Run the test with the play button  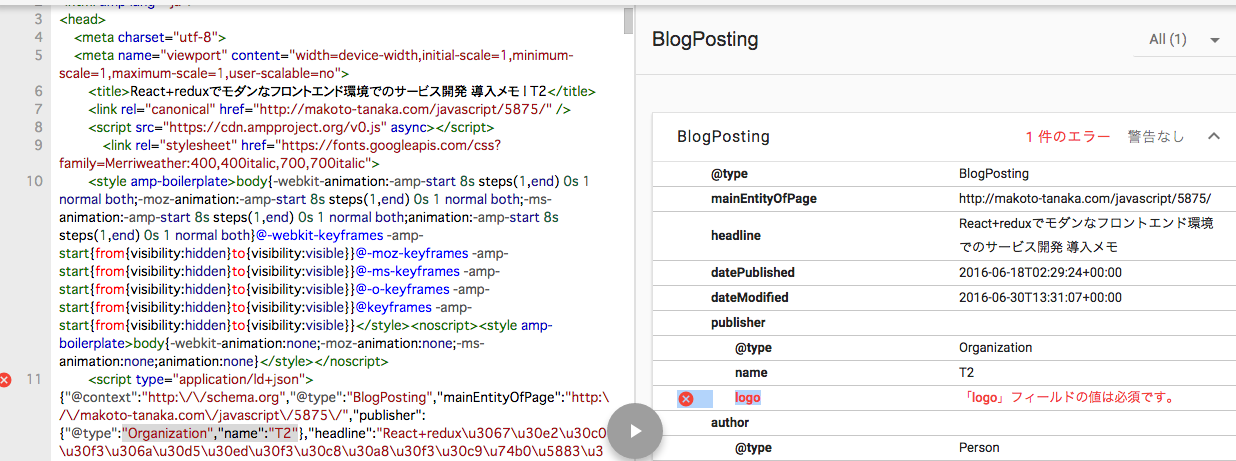tap(636, 431)
